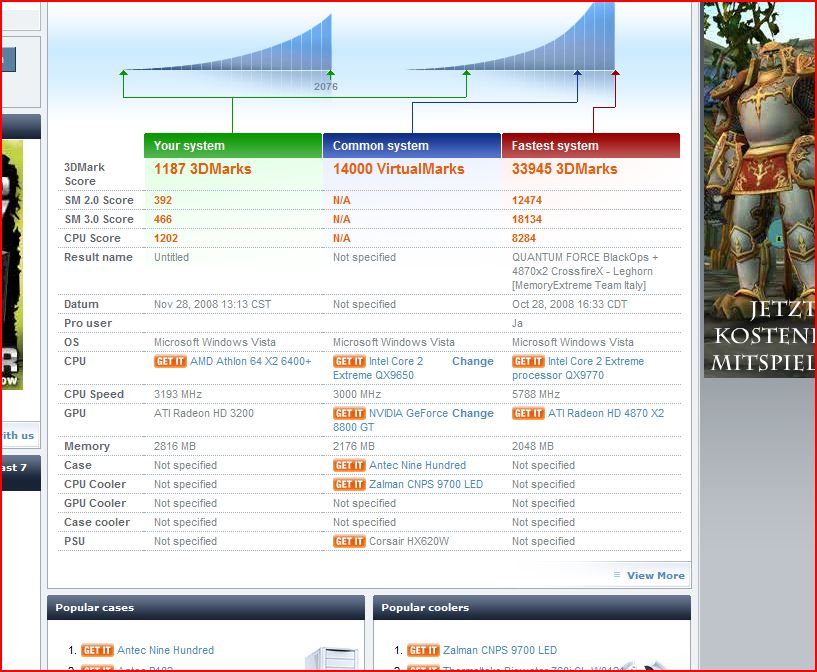Click Change link in Common system GPU row
817x672 pixels.
pos(473,414)
